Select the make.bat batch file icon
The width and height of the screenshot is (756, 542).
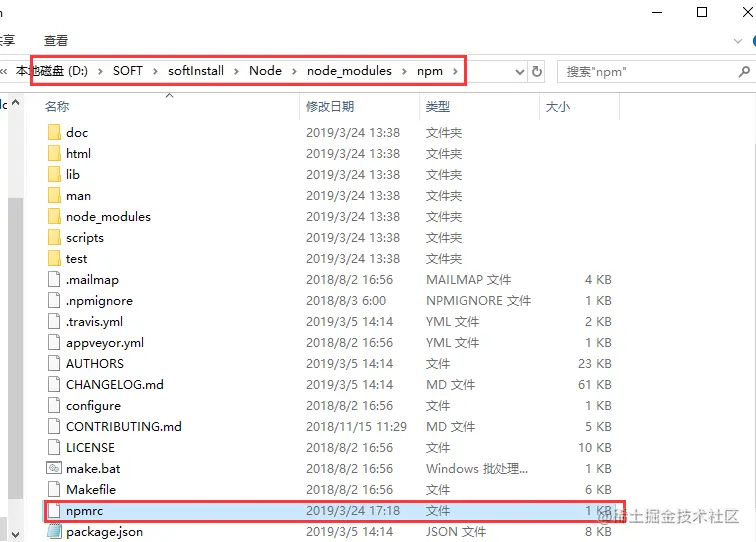pyautogui.click(x=54, y=468)
